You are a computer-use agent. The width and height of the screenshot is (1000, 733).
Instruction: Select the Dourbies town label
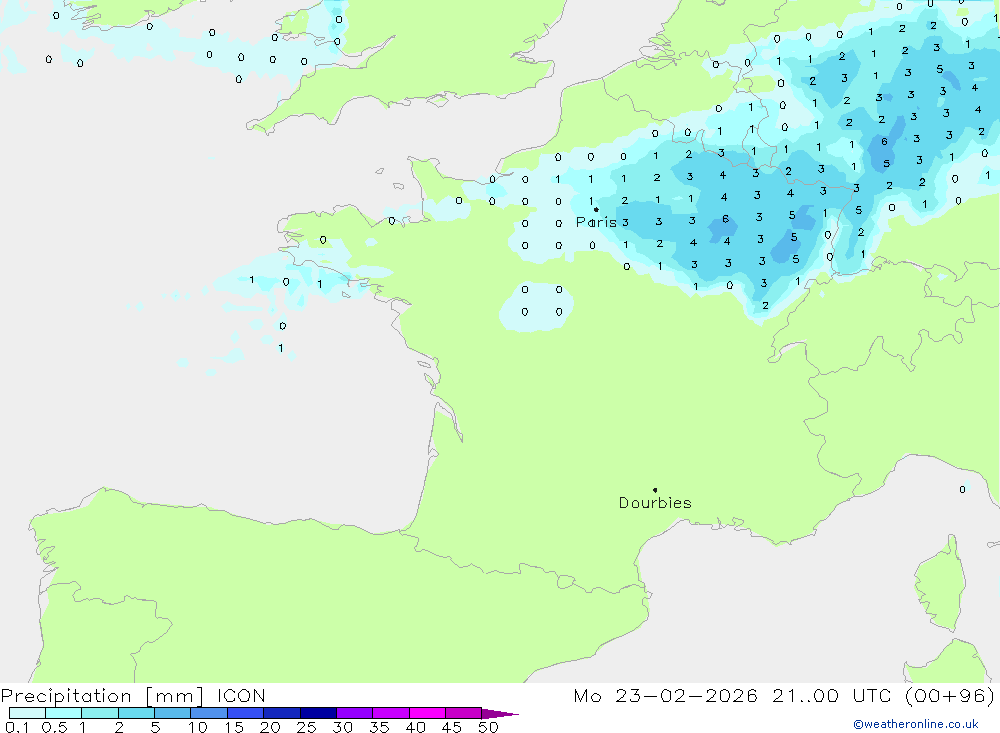(x=655, y=503)
